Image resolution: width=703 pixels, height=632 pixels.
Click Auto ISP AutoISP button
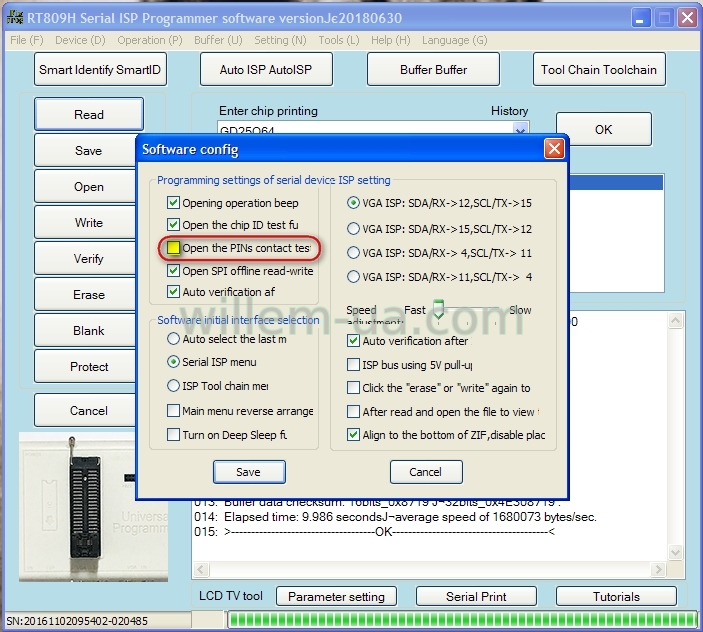coord(266,69)
